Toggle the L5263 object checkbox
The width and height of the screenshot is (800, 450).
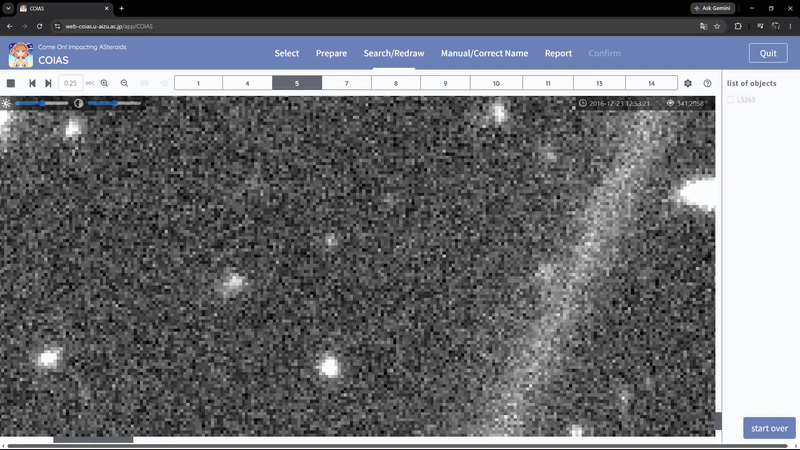(x=730, y=99)
